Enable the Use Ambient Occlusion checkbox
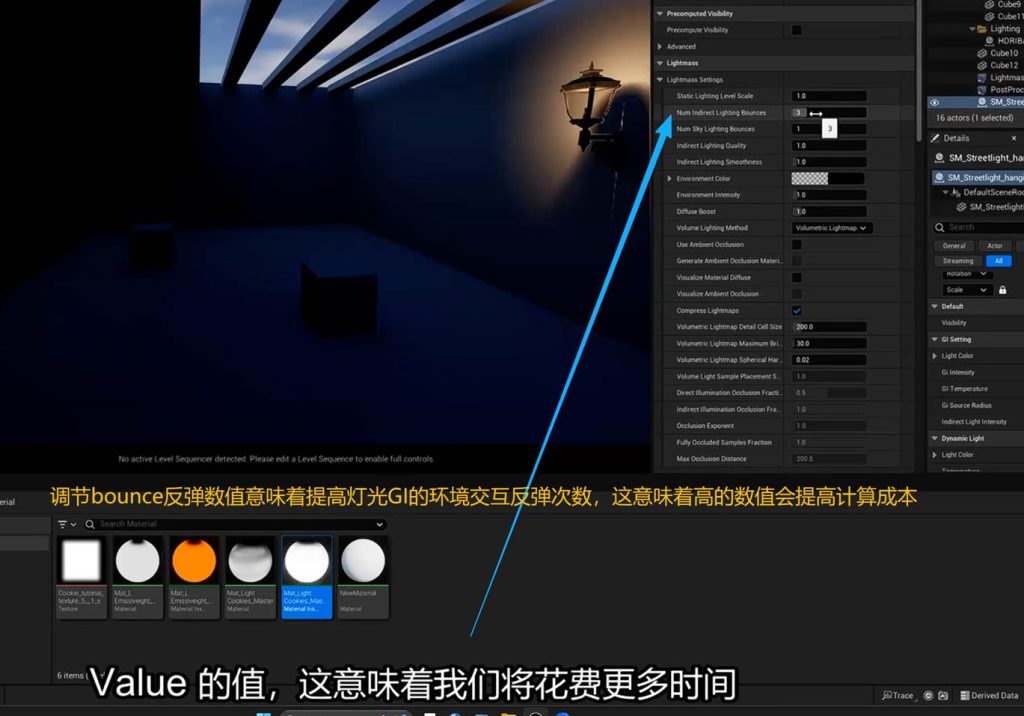 [797, 244]
